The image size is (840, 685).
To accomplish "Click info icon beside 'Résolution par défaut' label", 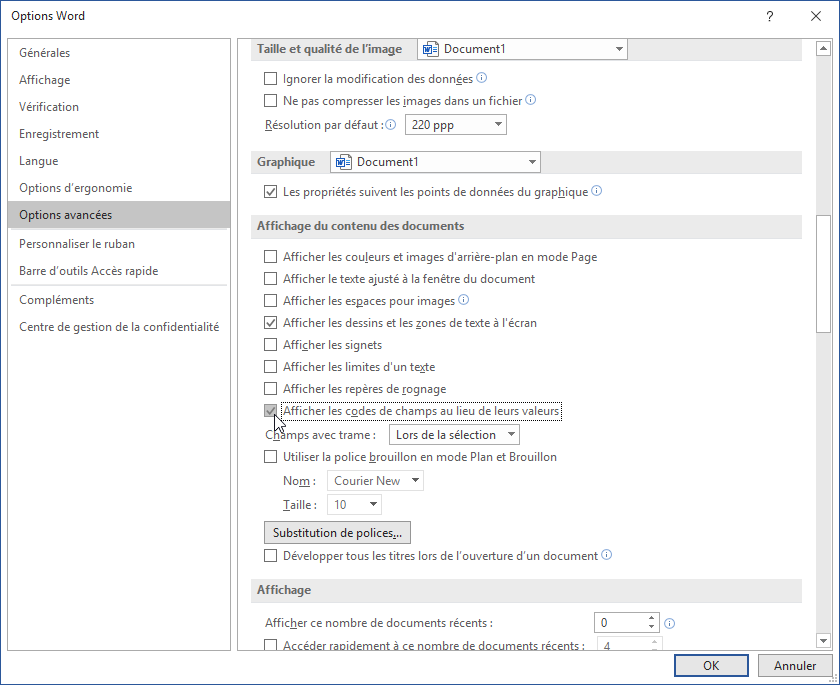I will [x=391, y=125].
